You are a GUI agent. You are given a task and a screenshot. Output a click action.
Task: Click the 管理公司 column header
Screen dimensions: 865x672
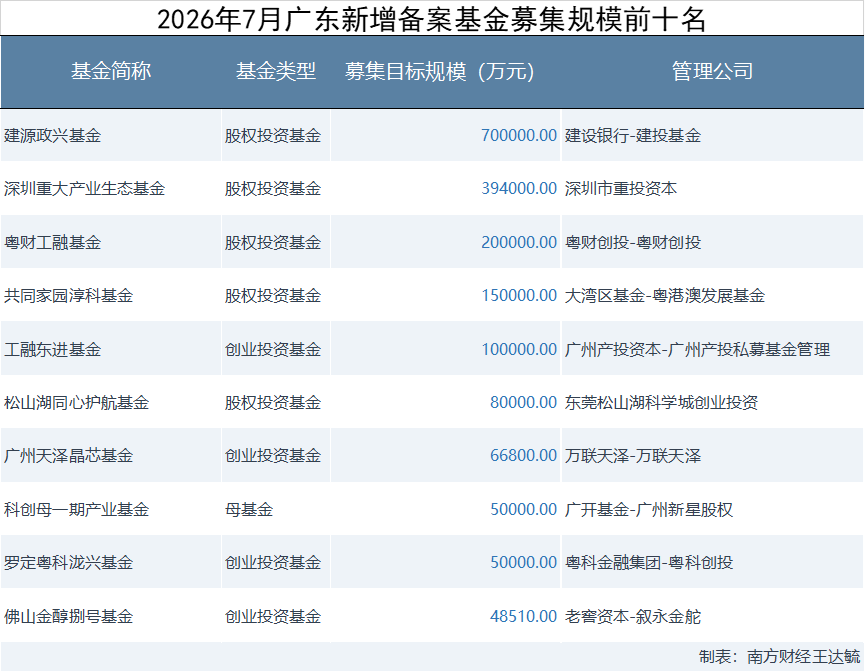click(712, 71)
